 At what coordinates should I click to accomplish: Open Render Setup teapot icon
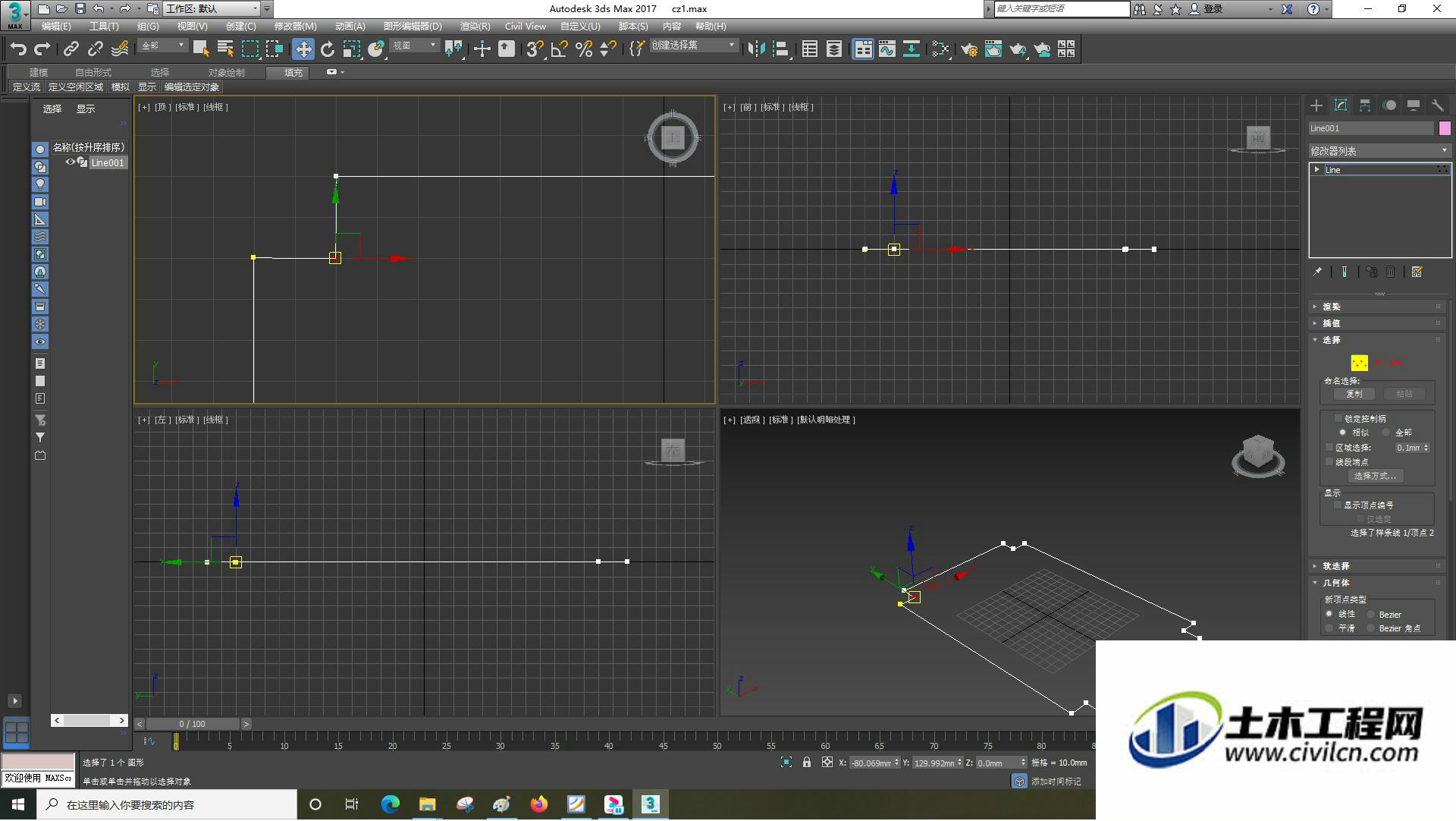click(969, 49)
